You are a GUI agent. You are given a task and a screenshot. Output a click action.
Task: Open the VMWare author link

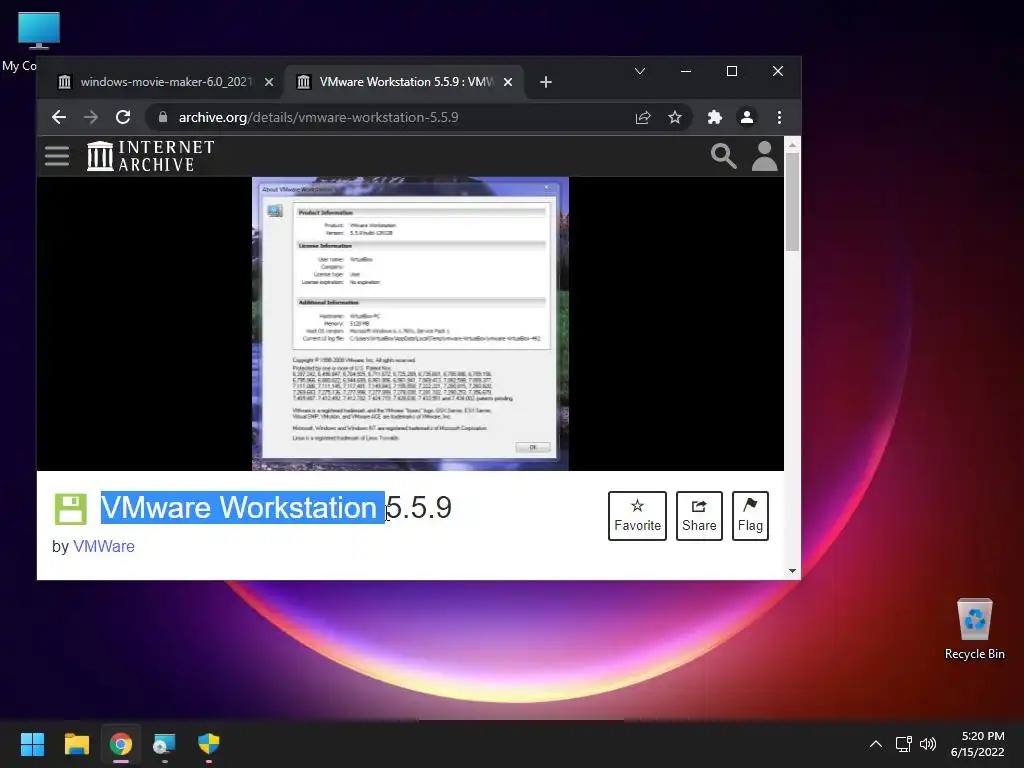click(104, 547)
